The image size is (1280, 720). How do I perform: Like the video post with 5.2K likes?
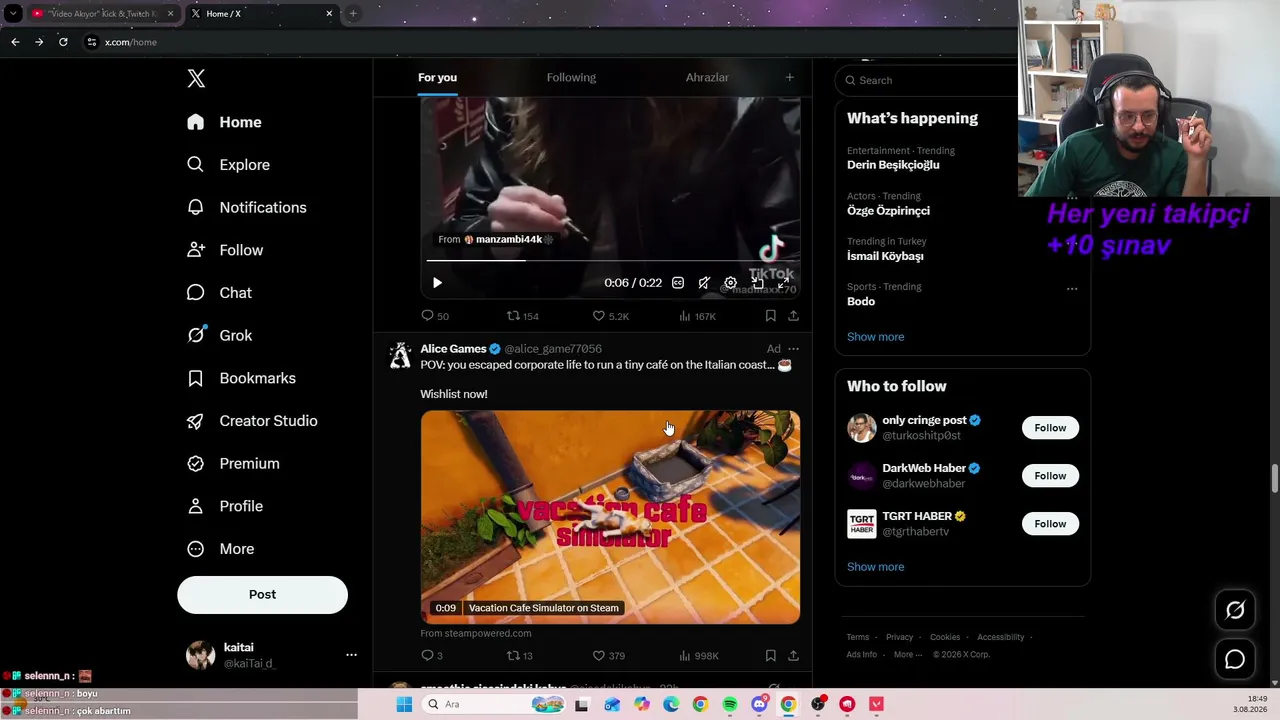611,316
